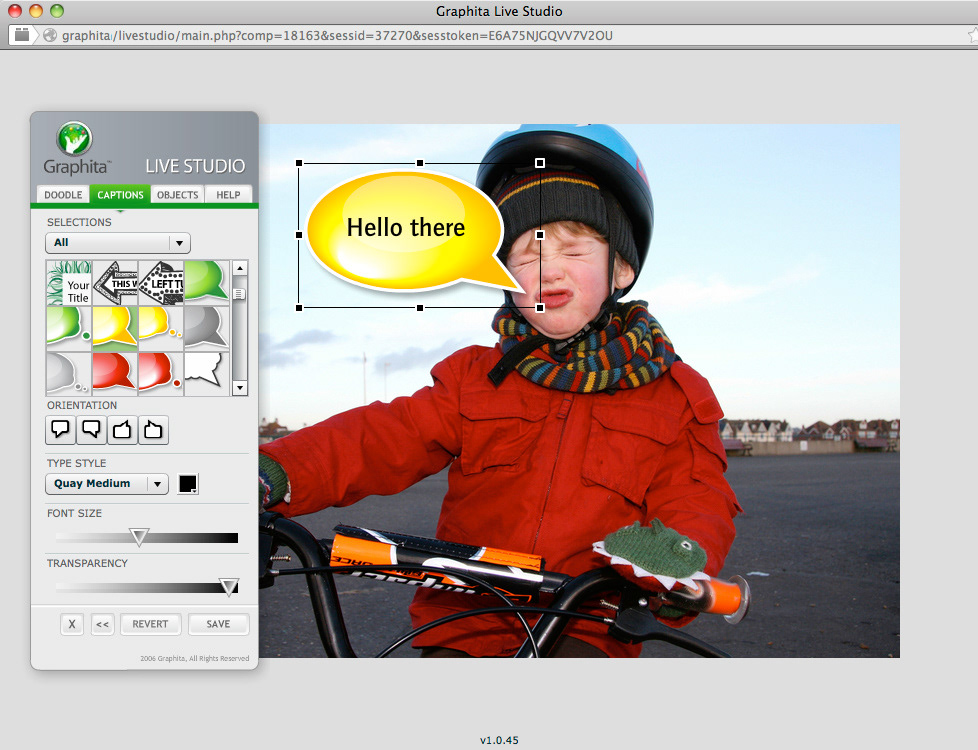Image resolution: width=978 pixels, height=750 pixels.
Task: Click the 'Hello there' caption text
Action: [x=406, y=228]
